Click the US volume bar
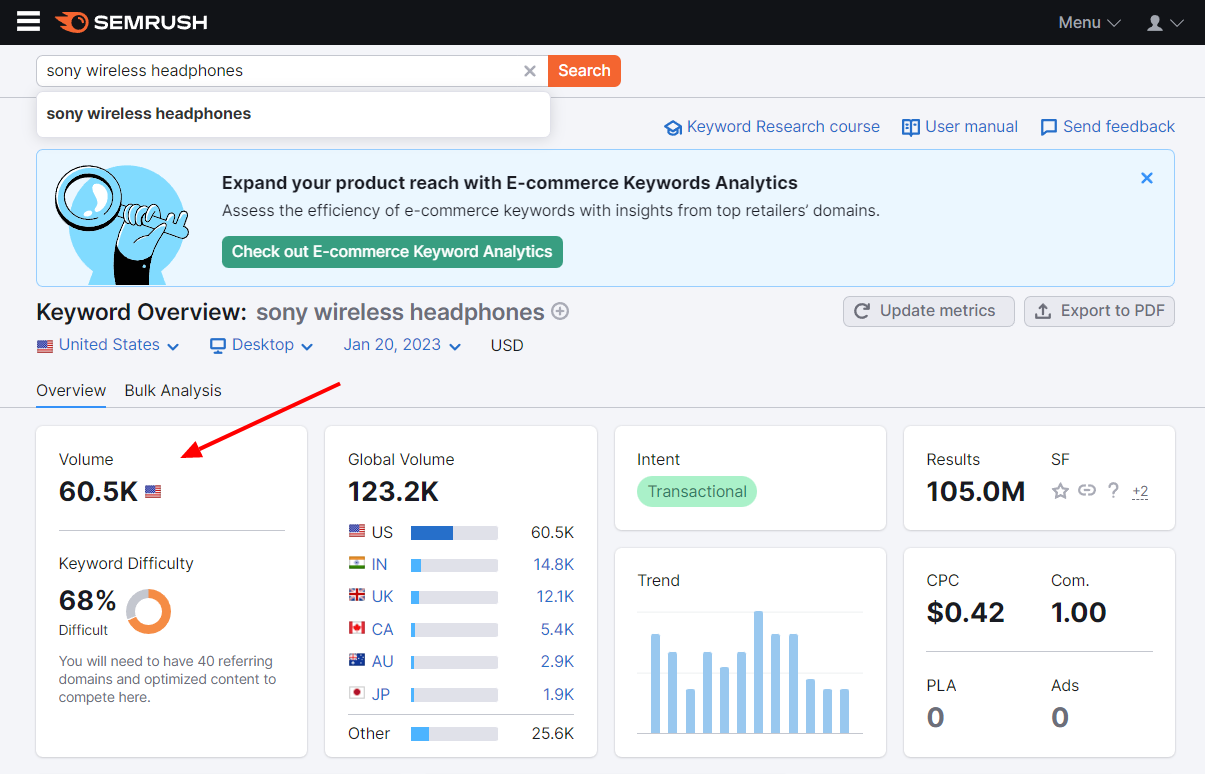This screenshot has height=774, width=1205. tap(454, 533)
